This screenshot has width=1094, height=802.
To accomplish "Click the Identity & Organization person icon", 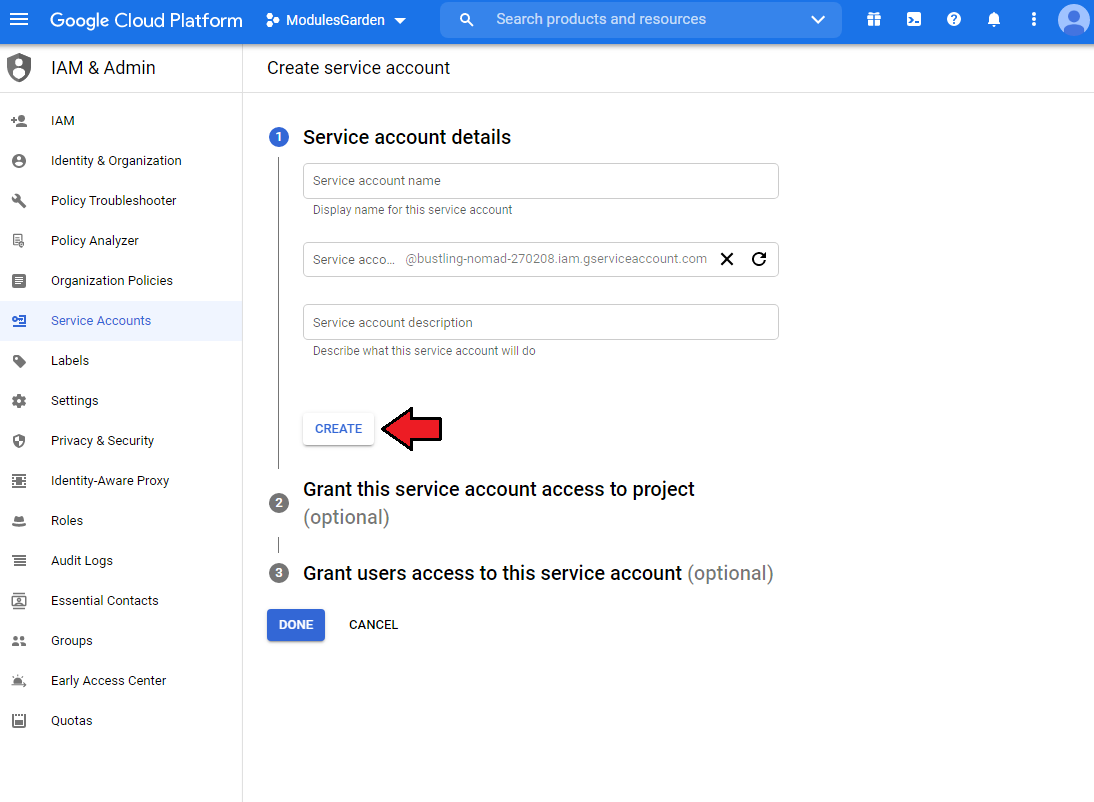I will [19, 161].
